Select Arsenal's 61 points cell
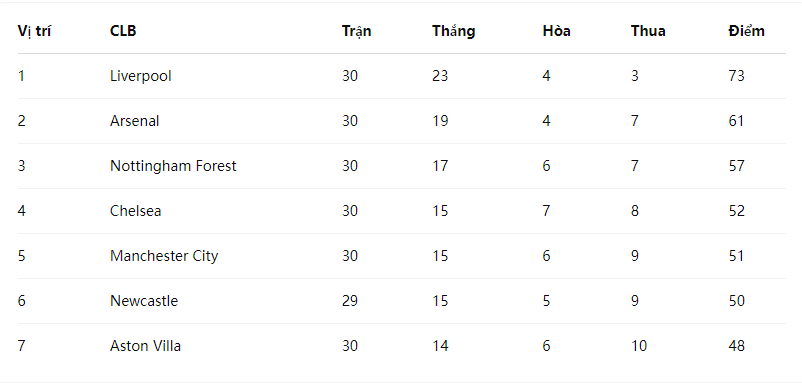This screenshot has width=802, height=383. pos(737,121)
